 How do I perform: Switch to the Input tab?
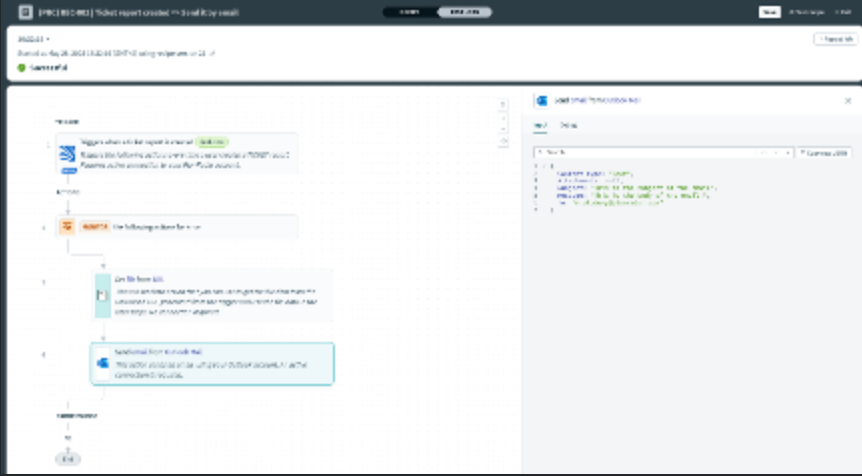[x=540, y=125]
